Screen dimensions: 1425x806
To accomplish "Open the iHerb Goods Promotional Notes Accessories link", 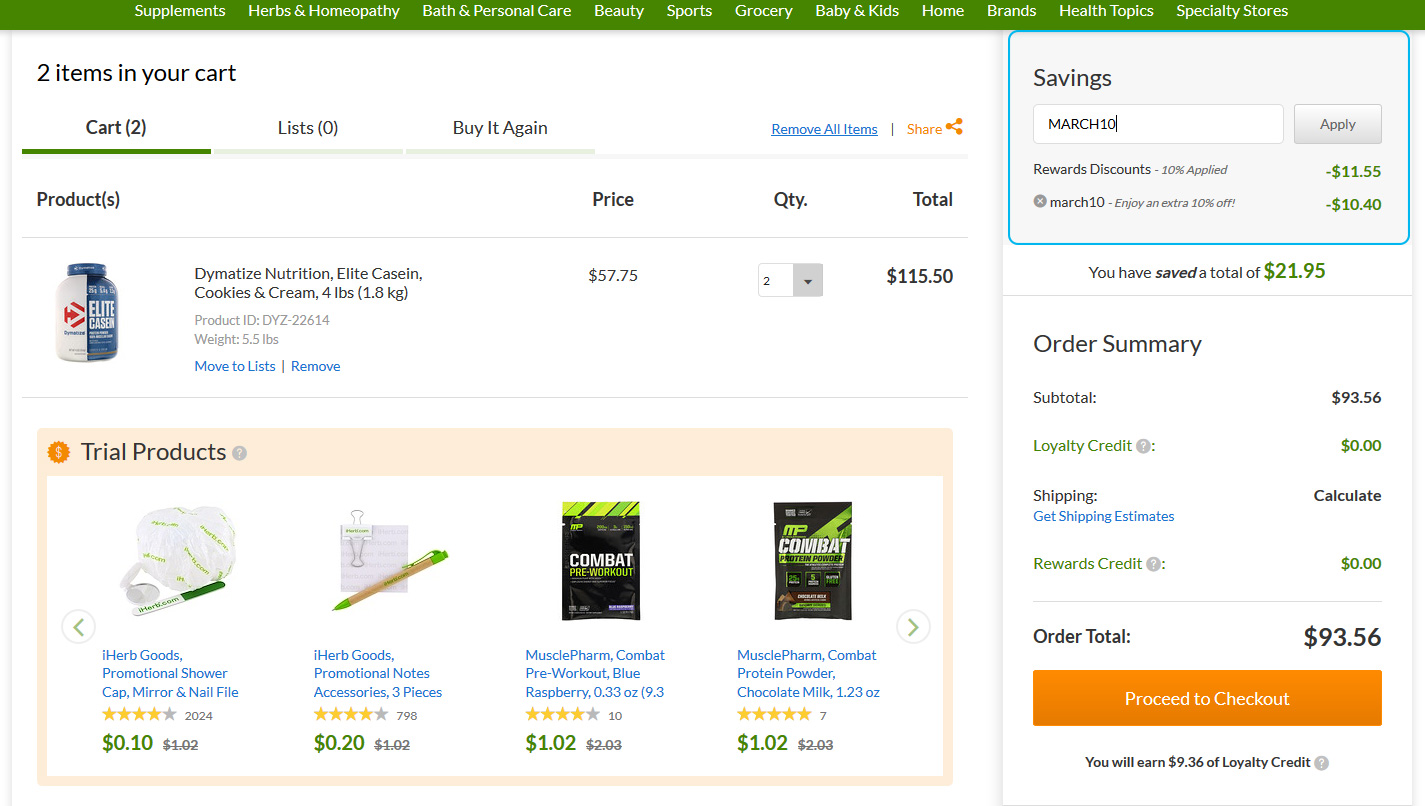I will click(x=378, y=673).
